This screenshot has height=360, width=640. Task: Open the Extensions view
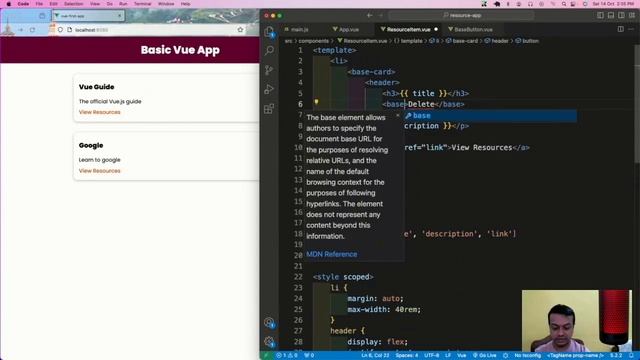[x=269, y=109]
